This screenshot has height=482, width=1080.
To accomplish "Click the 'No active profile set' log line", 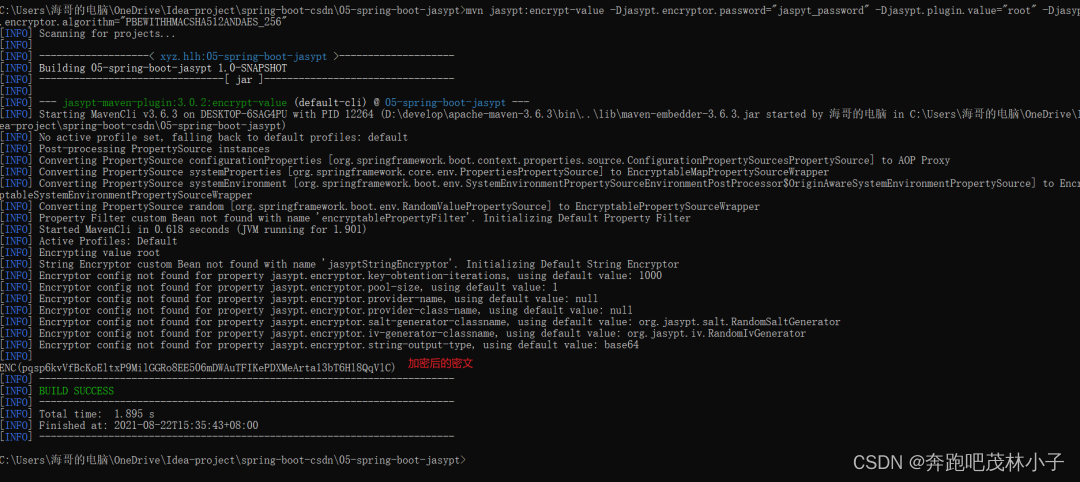I will (205, 138).
